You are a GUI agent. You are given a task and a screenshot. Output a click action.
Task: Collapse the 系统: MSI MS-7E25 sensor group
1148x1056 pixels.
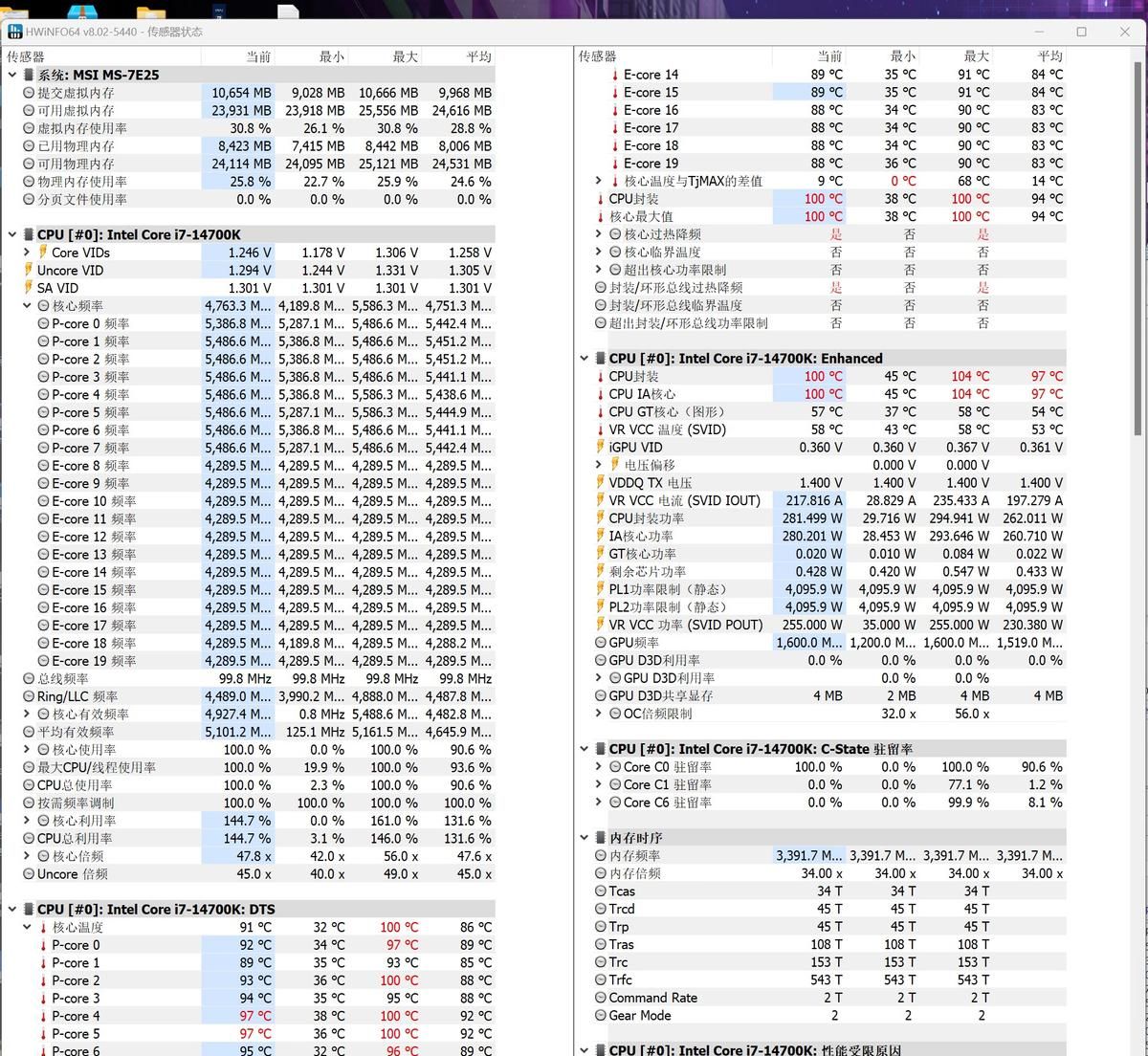(x=12, y=75)
